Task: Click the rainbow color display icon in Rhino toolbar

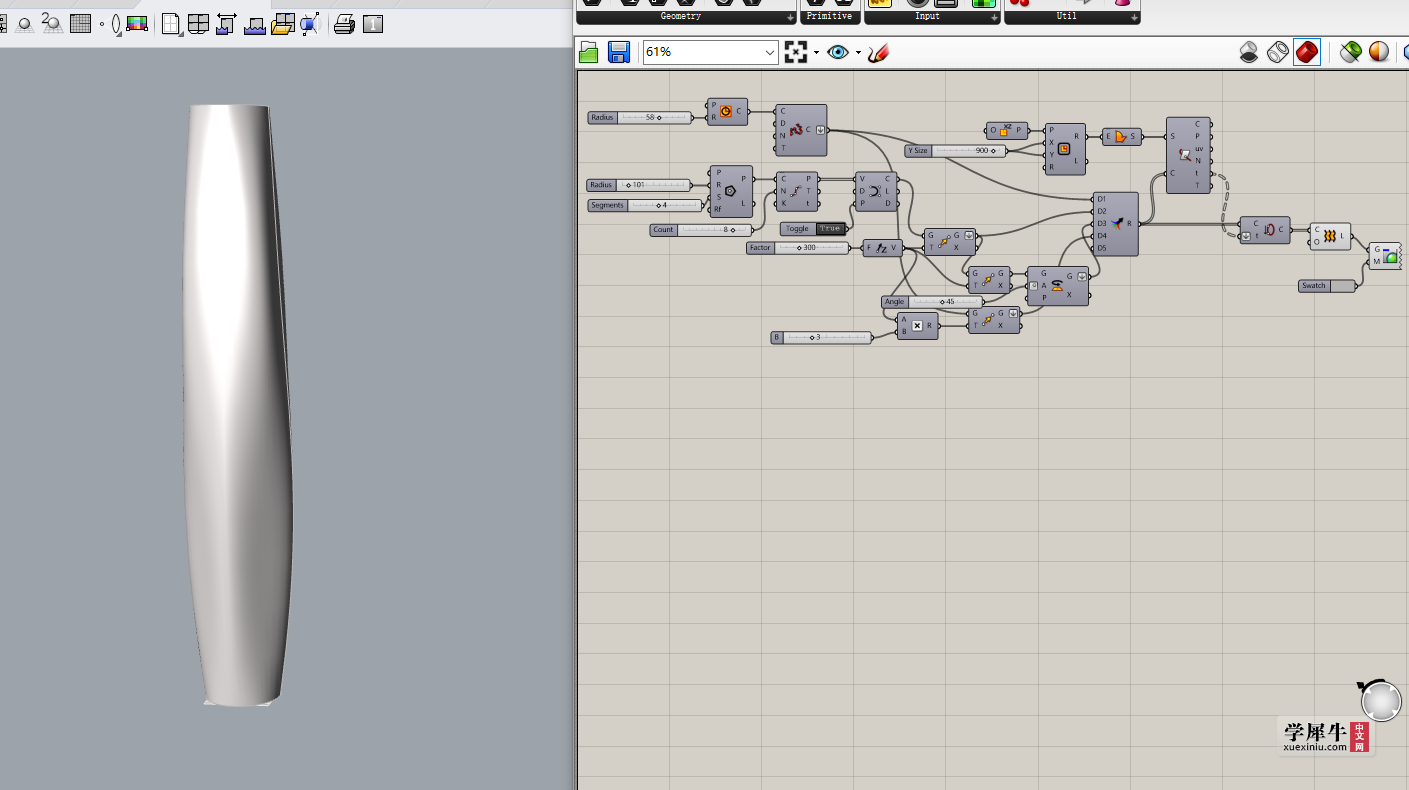Action: coord(137,24)
